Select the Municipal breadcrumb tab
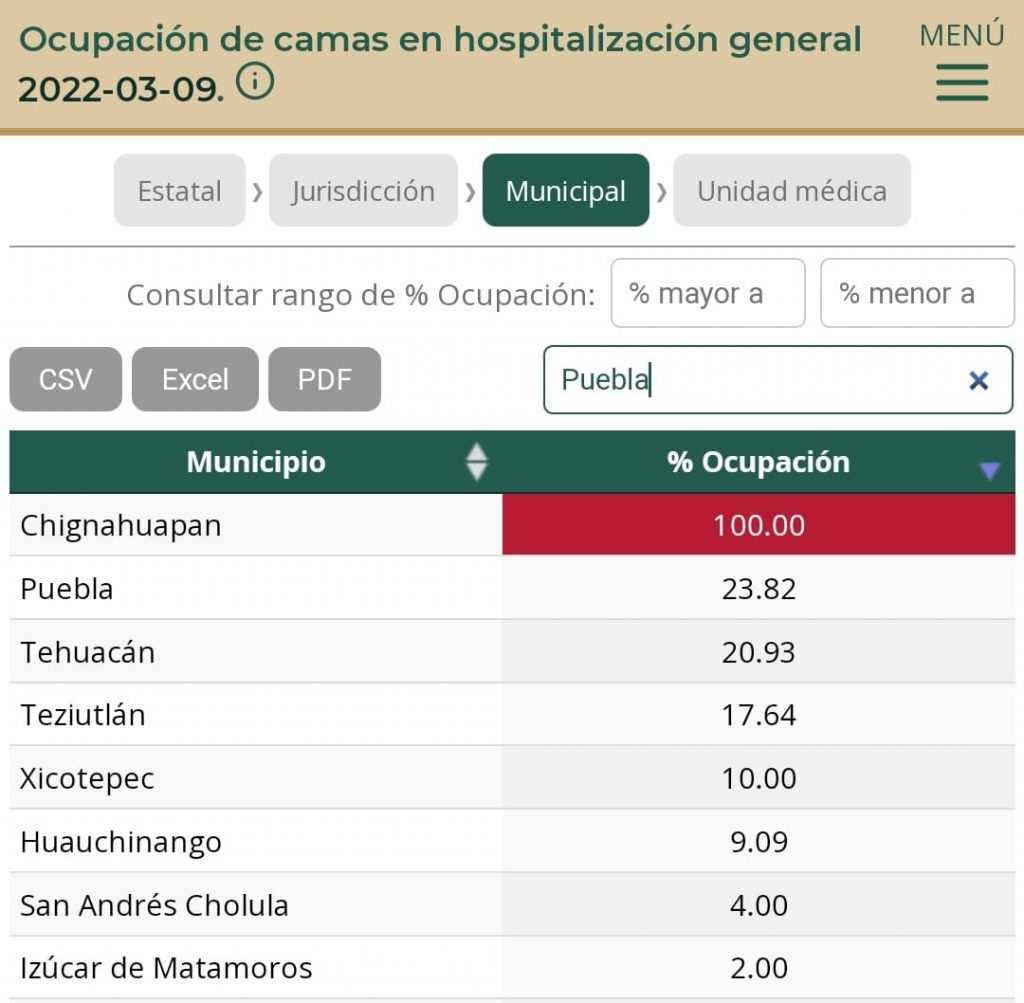 click(x=566, y=190)
